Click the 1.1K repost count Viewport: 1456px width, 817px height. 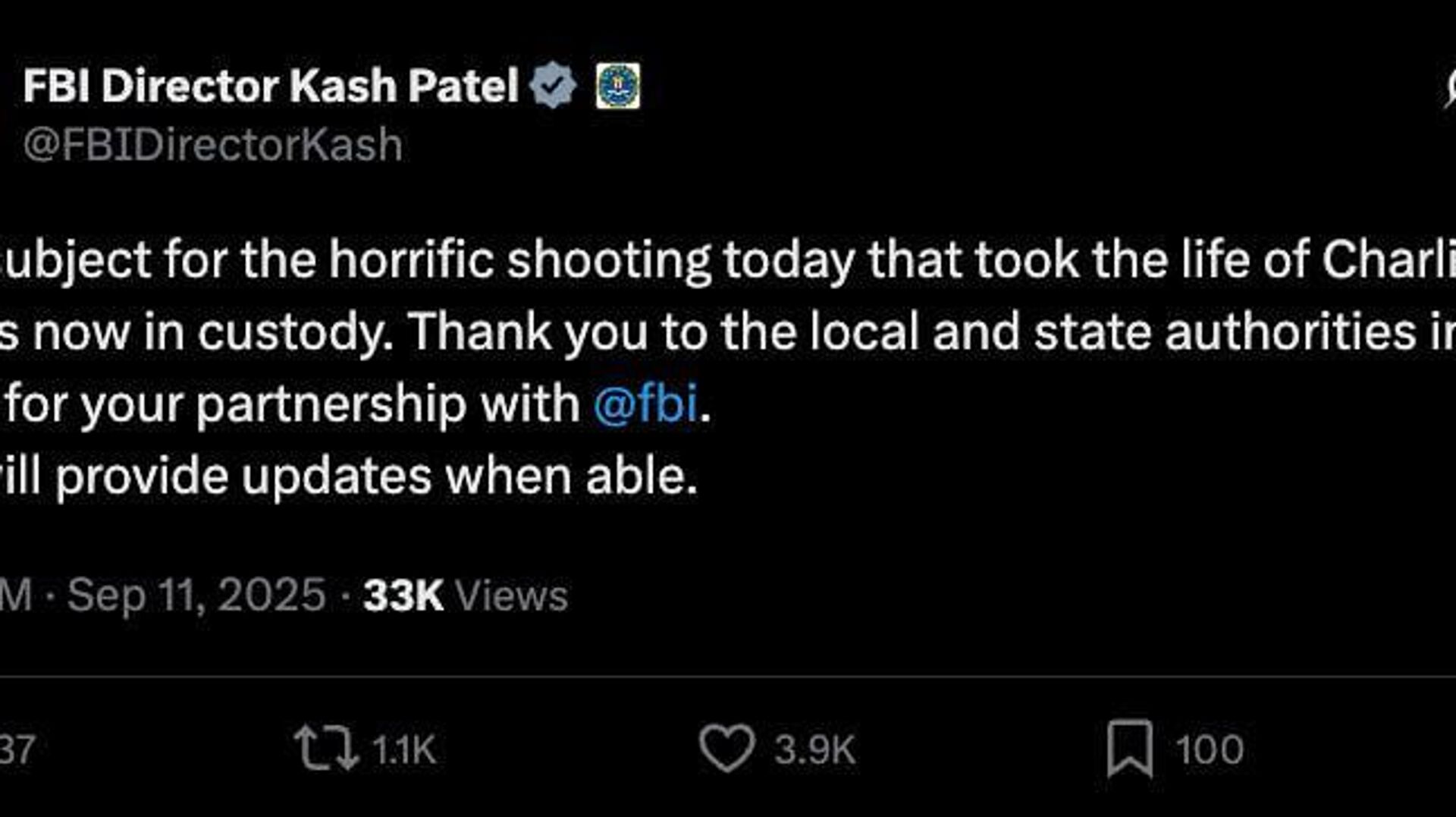(404, 749)
